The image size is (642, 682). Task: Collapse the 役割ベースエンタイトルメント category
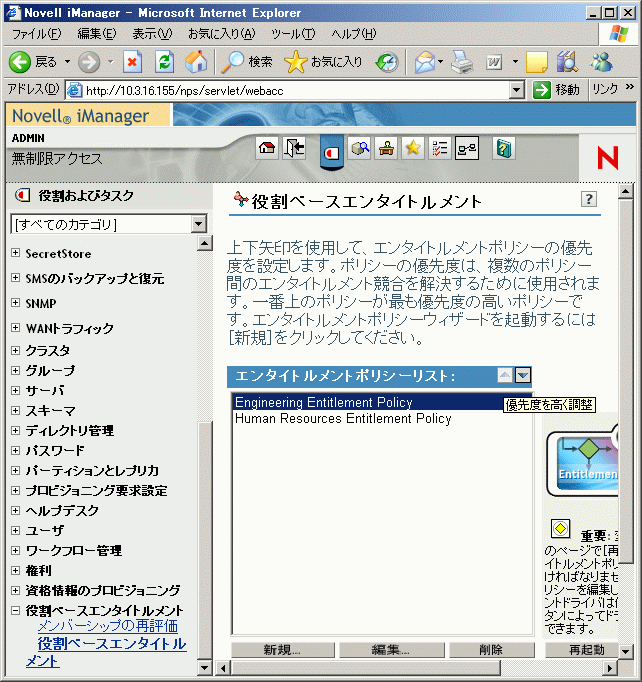coord(16,610)
